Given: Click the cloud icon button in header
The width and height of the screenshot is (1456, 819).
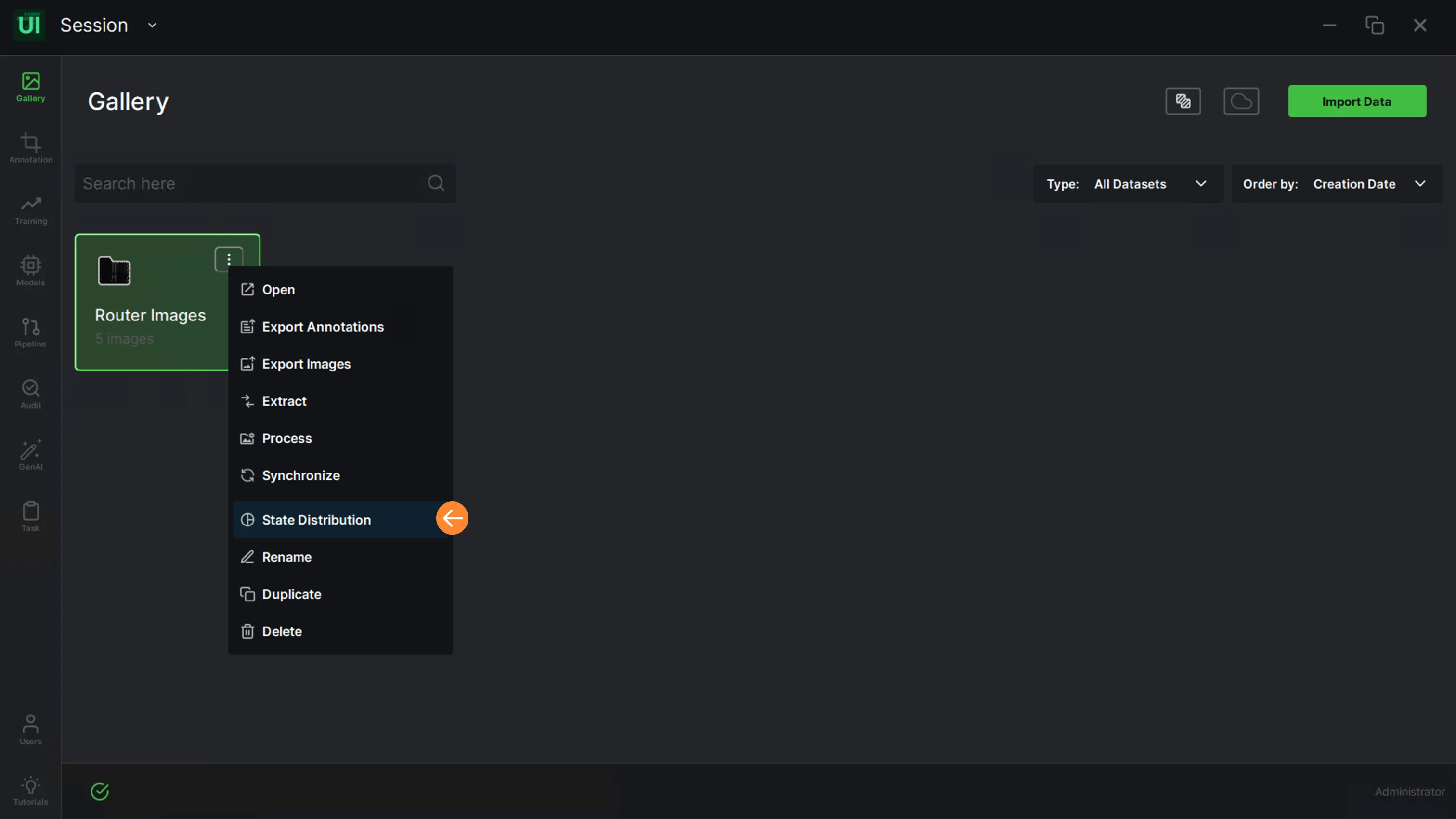Looking at the screenshot, I should pyautogui.click(x=1241, y=101).
